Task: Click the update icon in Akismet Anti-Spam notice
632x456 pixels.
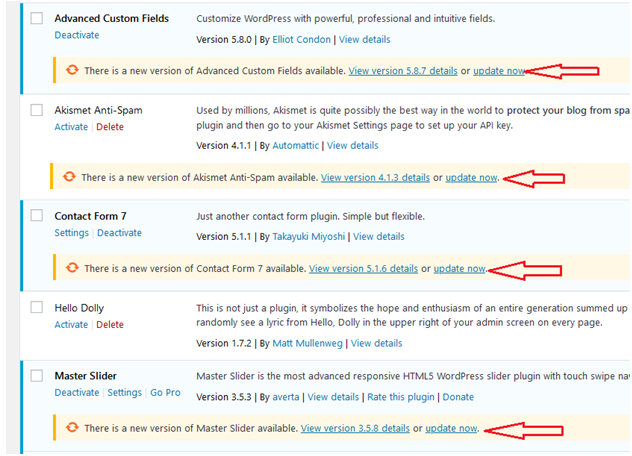Action: [69, 177]
